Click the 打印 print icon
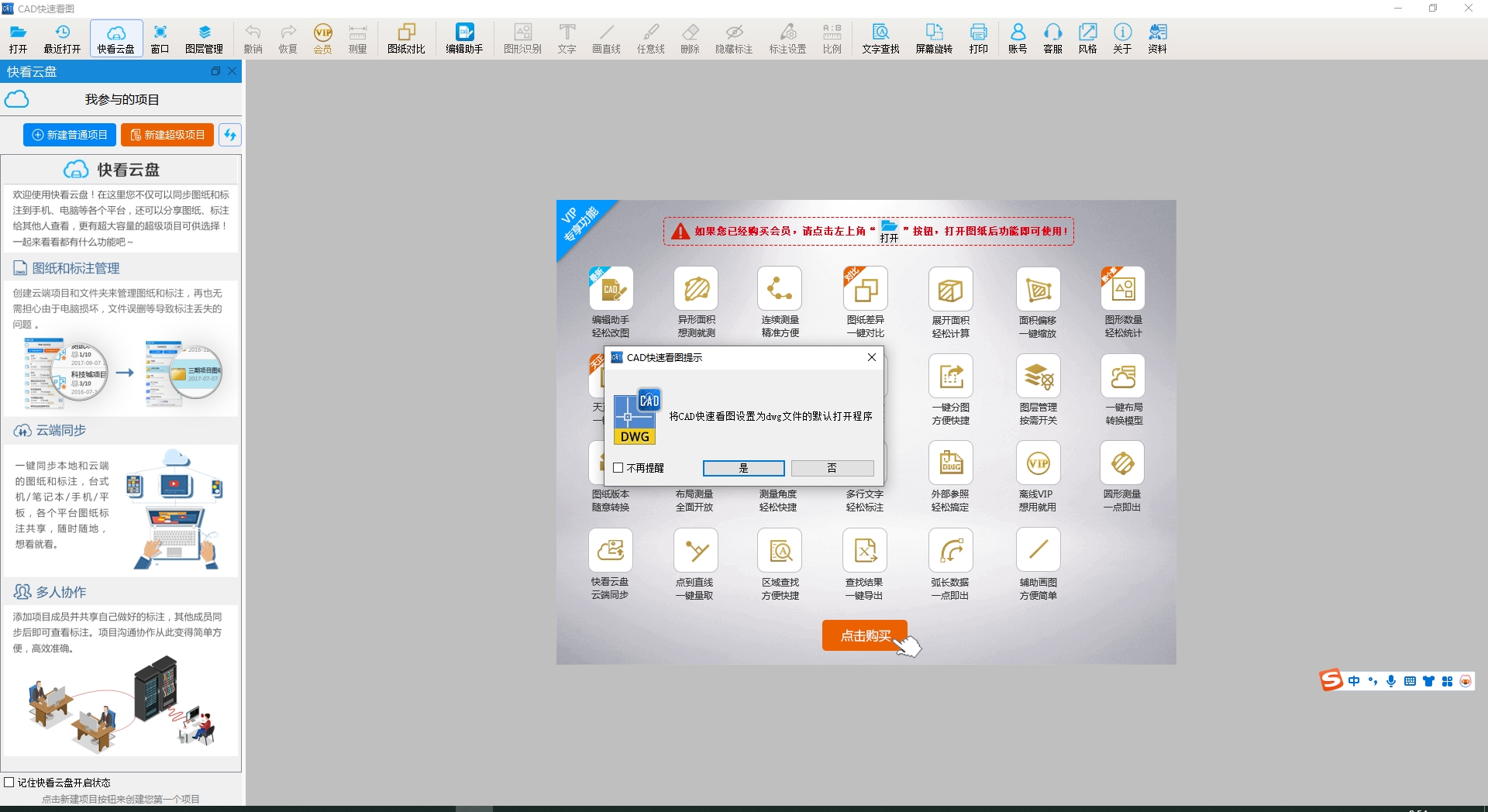This screenshot has height=812, width=1488. pyautogui.click(x=978, y=38)
